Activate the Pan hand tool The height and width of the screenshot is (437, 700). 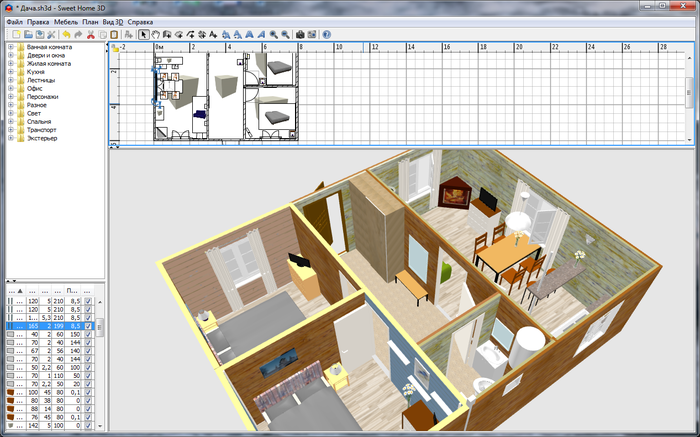[x=155, y=34]
